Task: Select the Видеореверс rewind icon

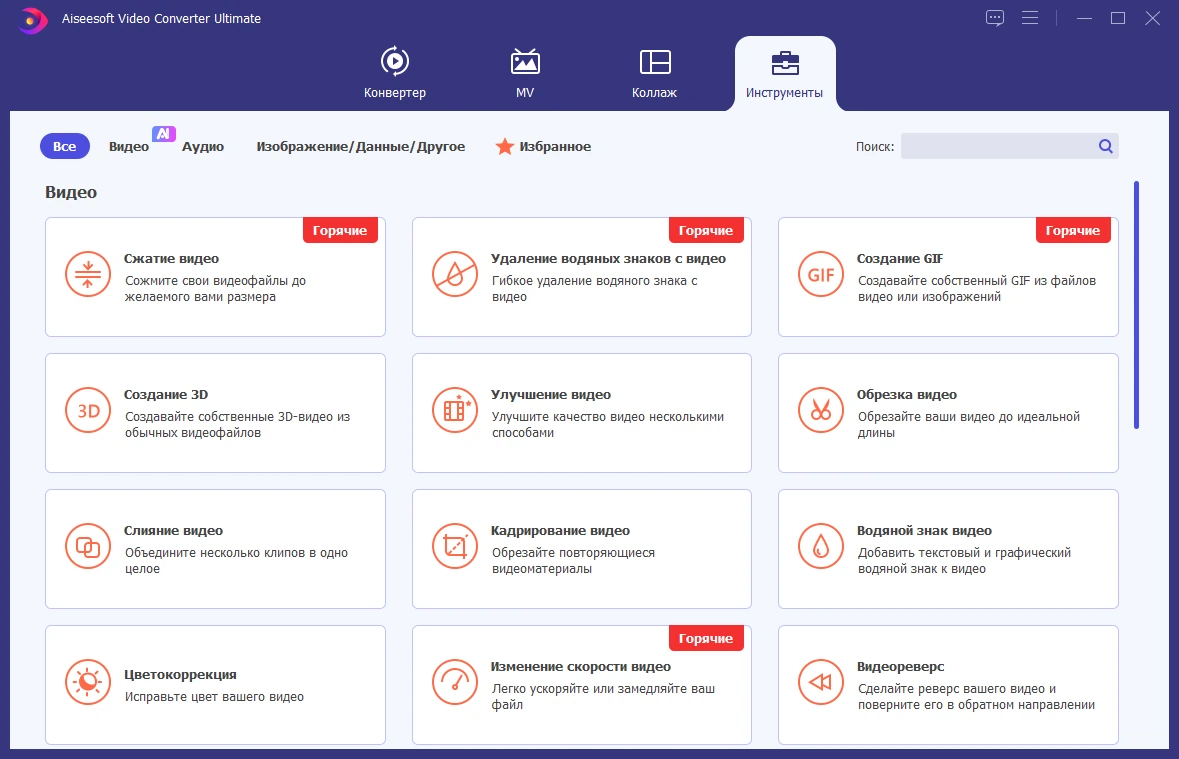Action: (821, 682)
